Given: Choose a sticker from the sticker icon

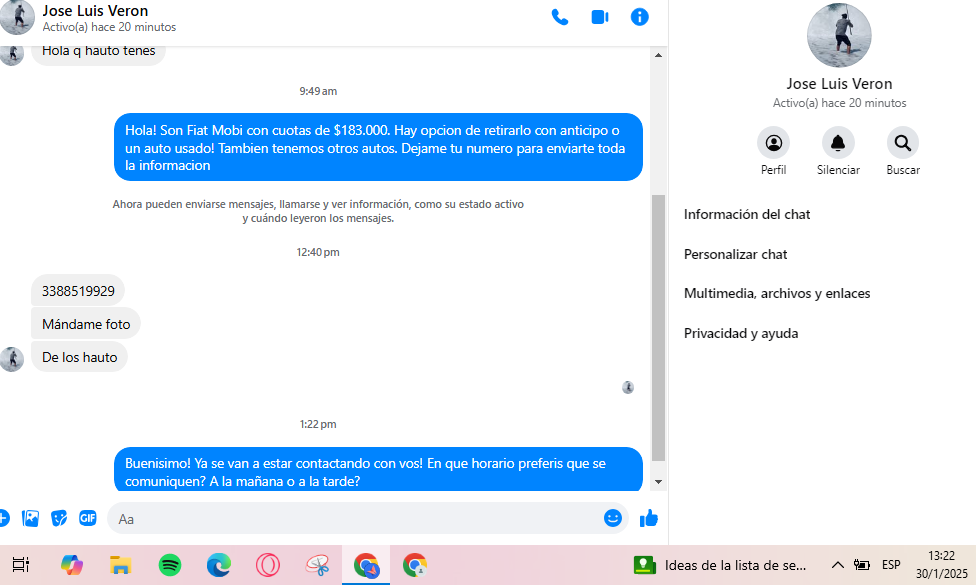Looking at the screenshot, I should (x=59, y=518).
